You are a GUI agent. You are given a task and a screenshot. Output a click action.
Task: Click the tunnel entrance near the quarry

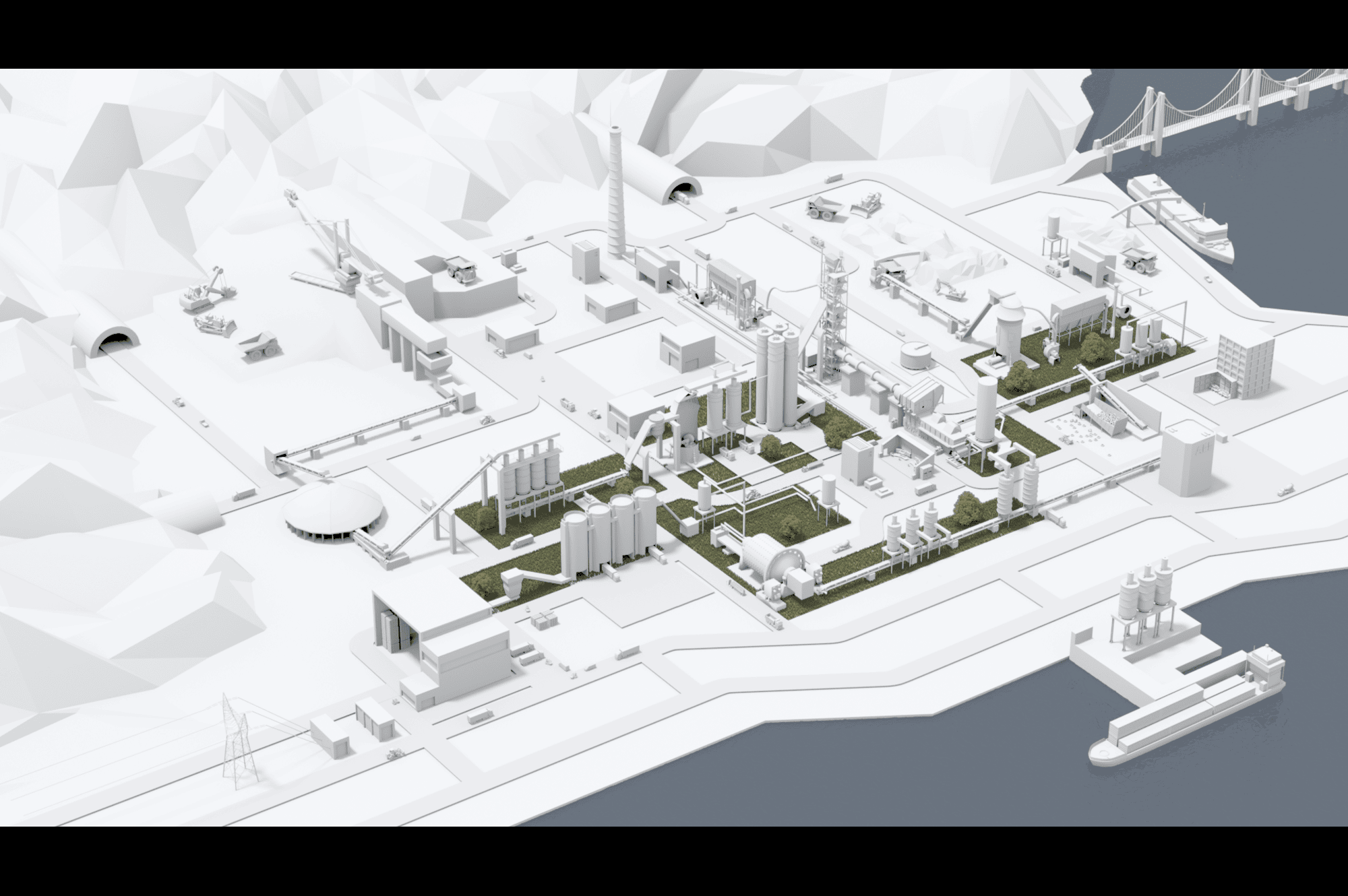[x=115, y=340]
